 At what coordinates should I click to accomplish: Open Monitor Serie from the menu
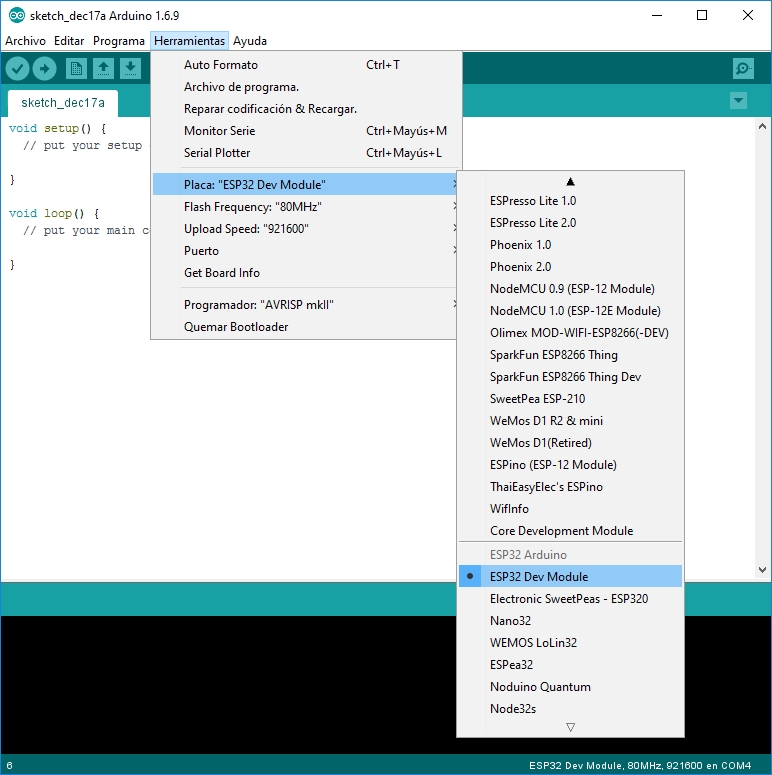click(x=306, y=131)
